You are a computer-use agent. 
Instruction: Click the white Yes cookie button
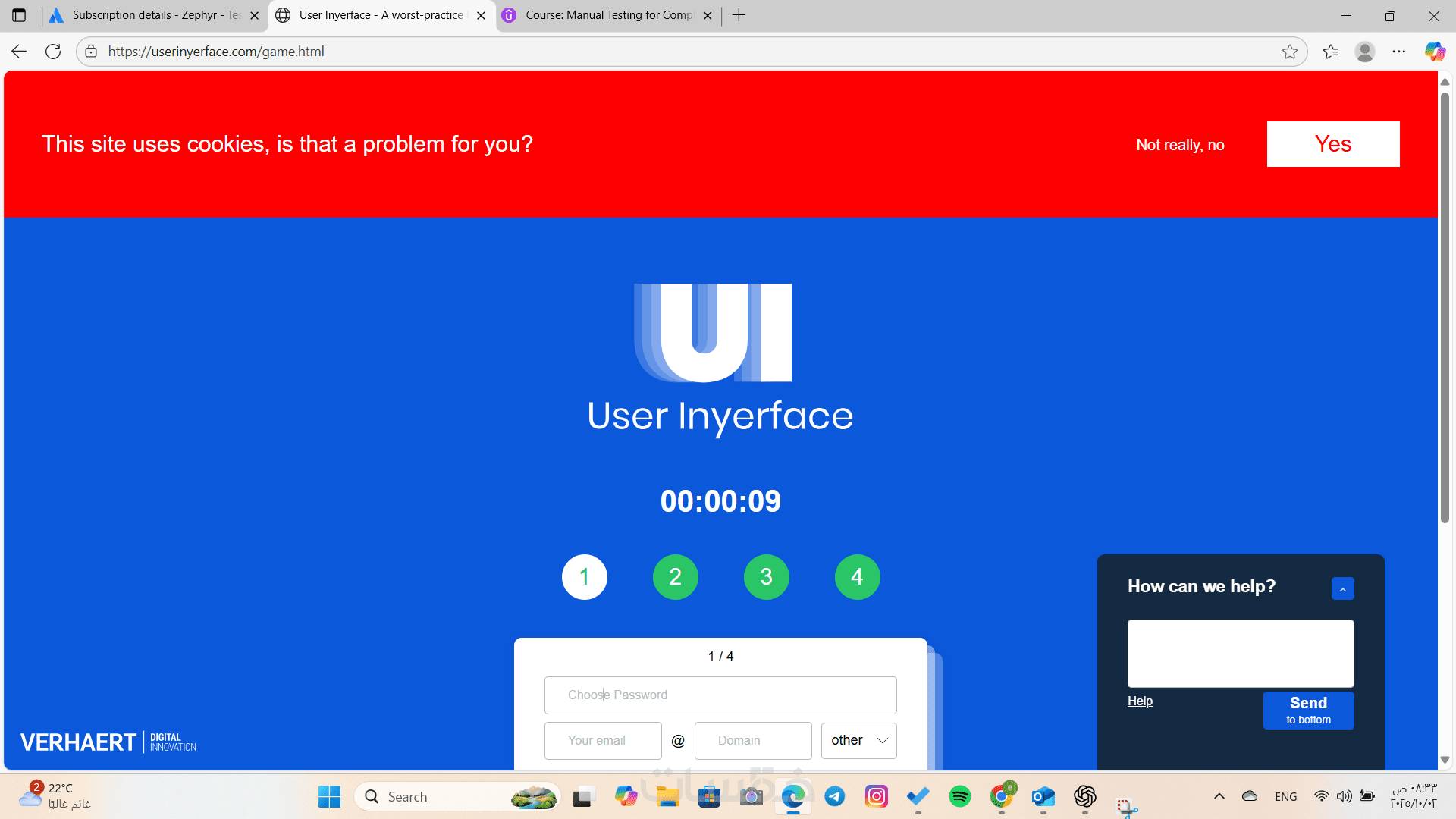[x=1332, y=144]
